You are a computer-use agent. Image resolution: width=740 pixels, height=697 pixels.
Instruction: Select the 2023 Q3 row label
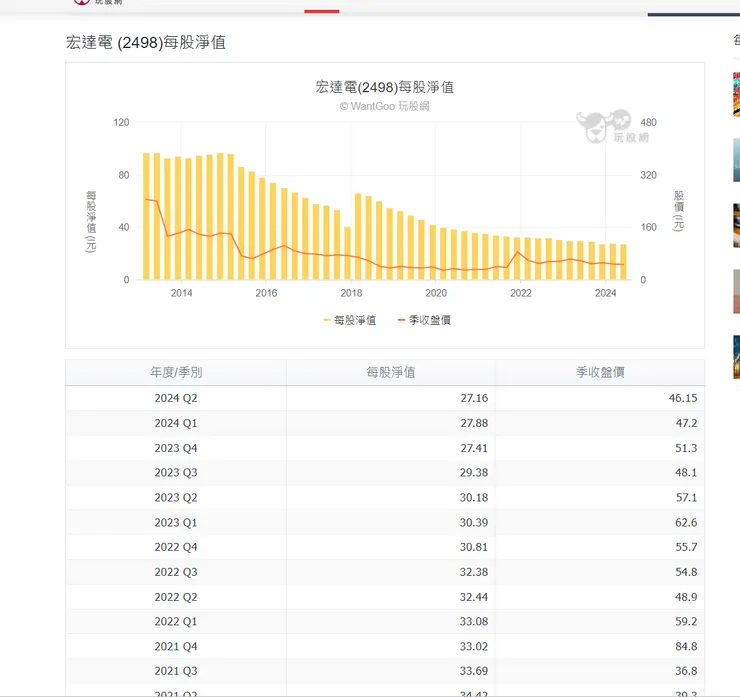click(x=176, y=473)
